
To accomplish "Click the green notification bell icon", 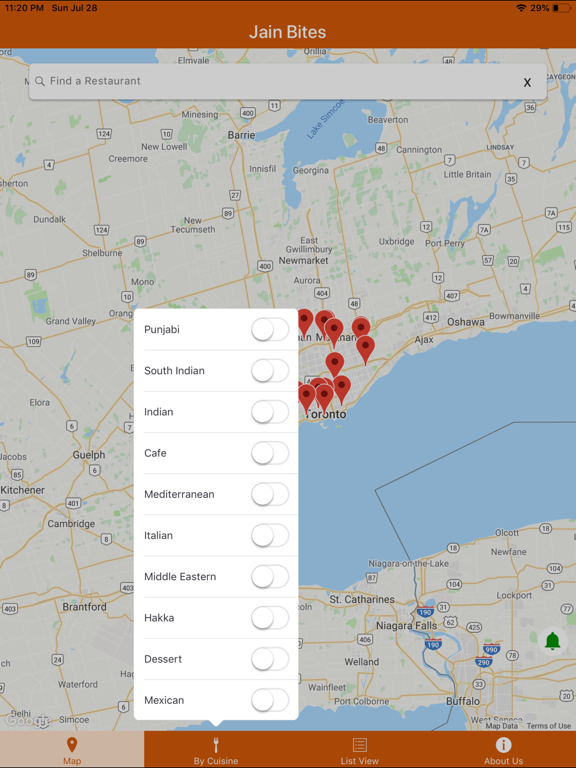I will [553, 641].
